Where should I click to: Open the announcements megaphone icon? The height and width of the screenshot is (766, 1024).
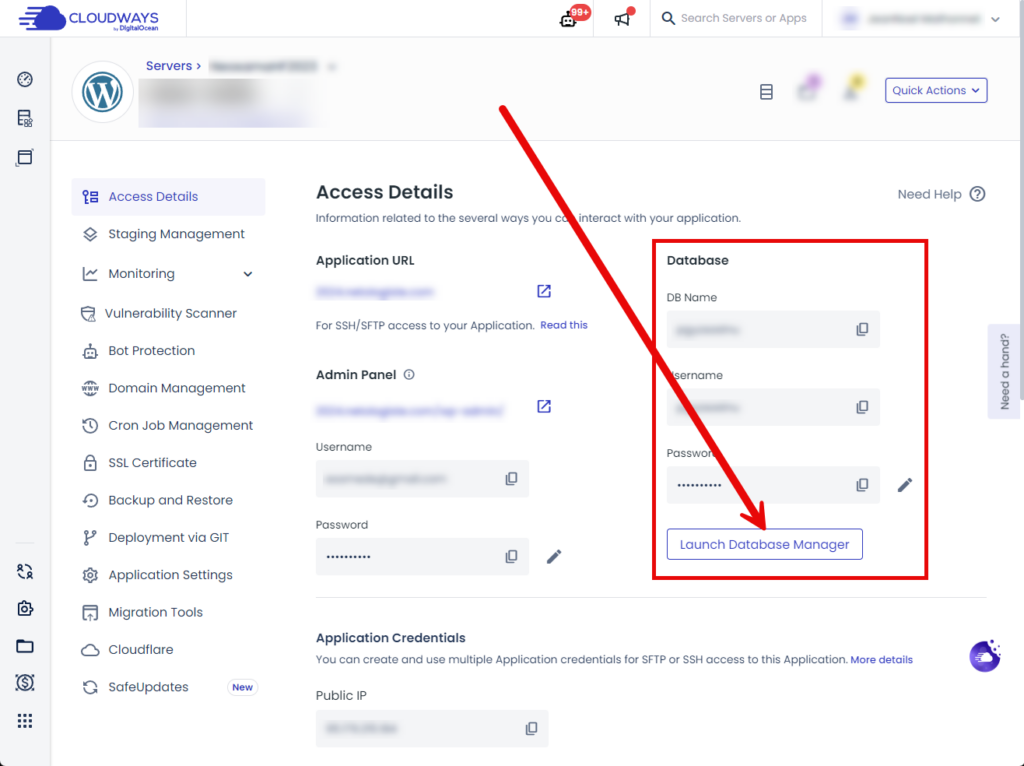(622, 19)
